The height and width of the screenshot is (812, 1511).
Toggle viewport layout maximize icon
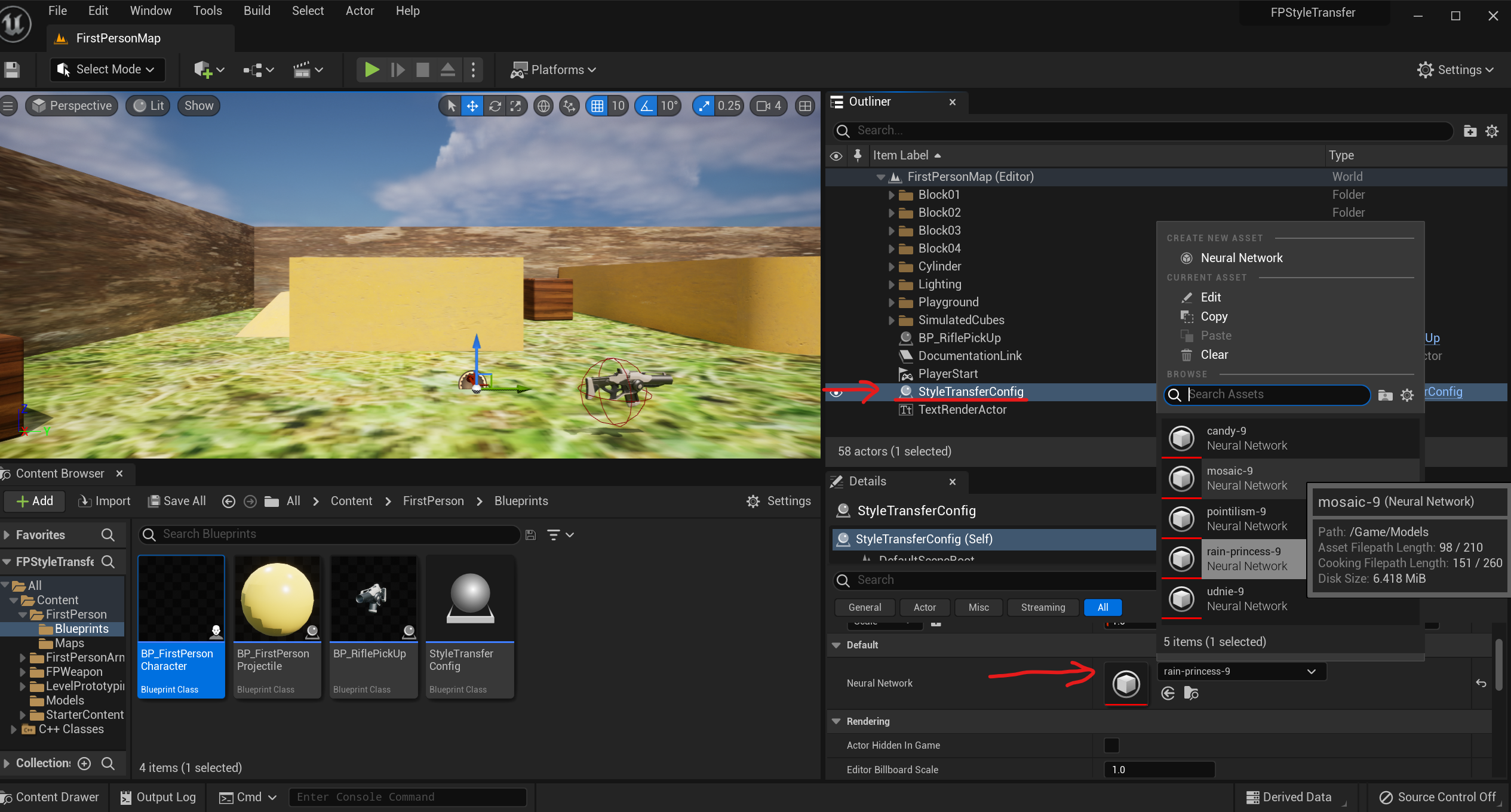tap(805, 106)
